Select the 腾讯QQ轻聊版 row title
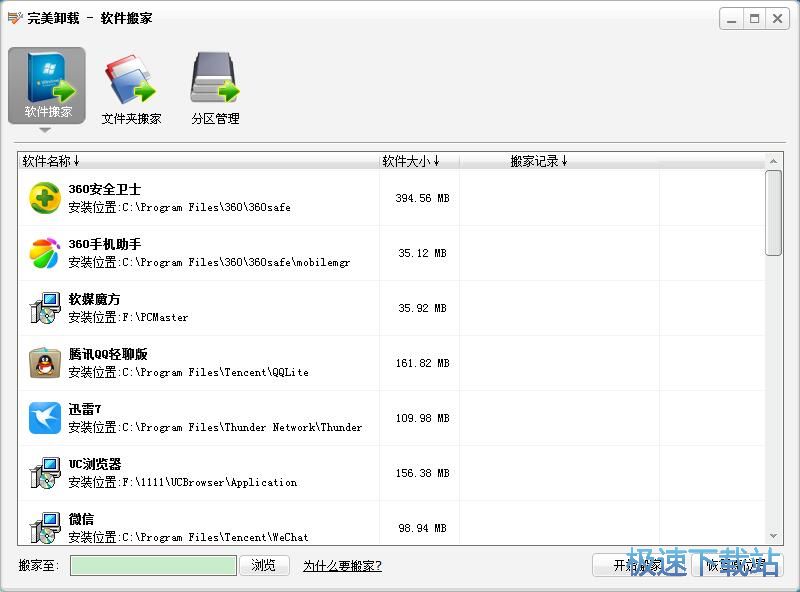 pyautogui.click(x=108, y=354)
